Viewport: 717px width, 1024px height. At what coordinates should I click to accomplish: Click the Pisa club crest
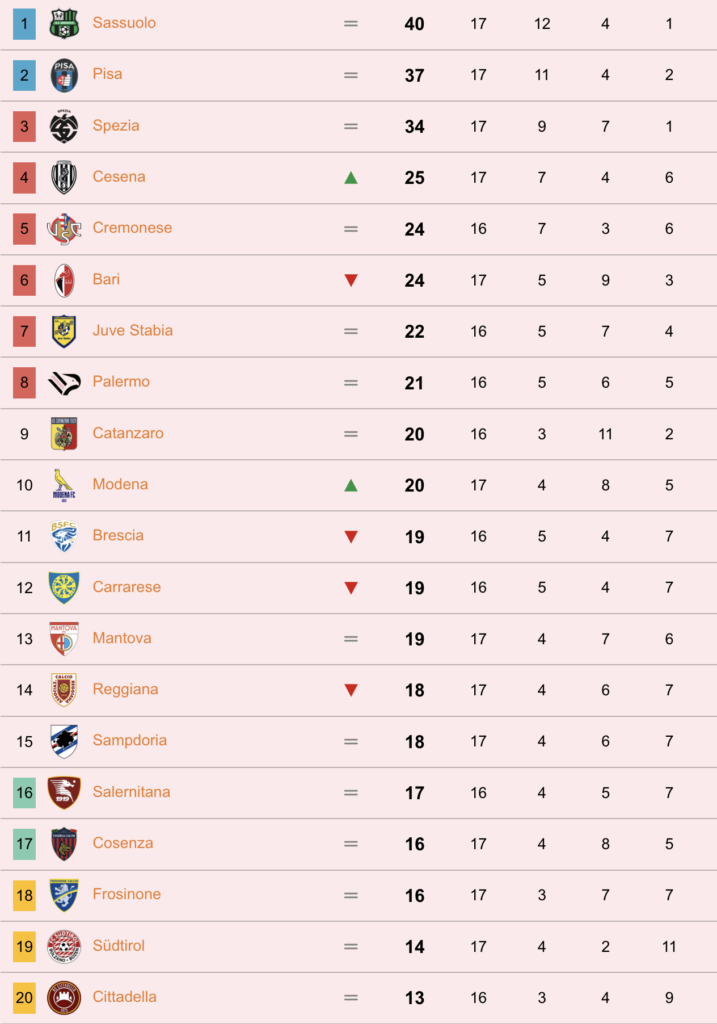(64, 74)
